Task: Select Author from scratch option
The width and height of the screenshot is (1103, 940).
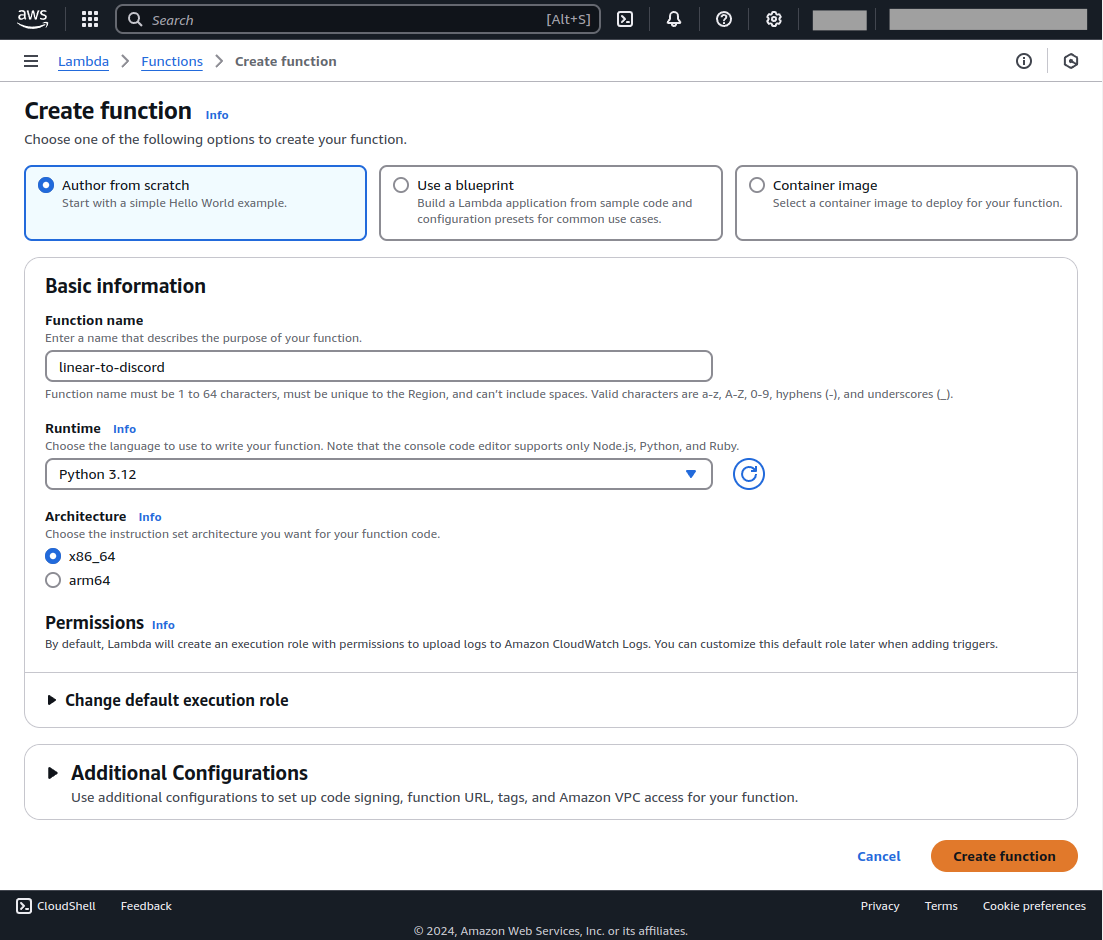Action: pos(196,203)
